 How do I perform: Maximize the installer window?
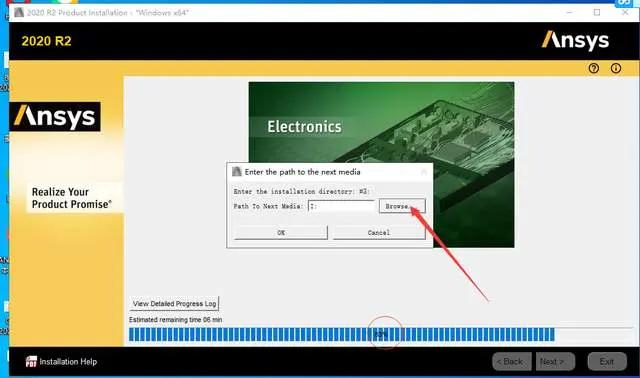point(597,12)
